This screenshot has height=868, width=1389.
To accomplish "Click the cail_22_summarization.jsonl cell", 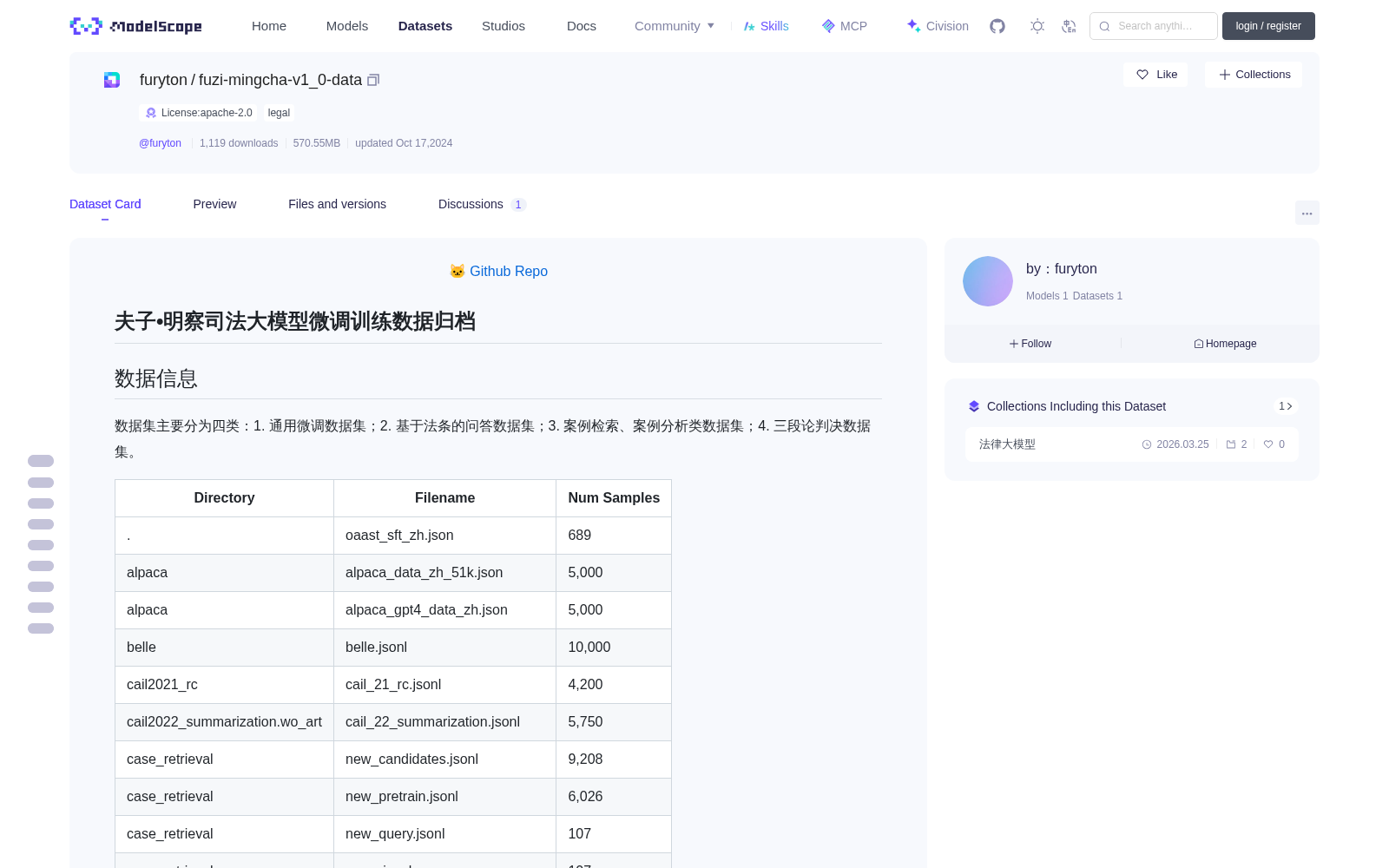I will pyautogui.click(x=444, y=722).
